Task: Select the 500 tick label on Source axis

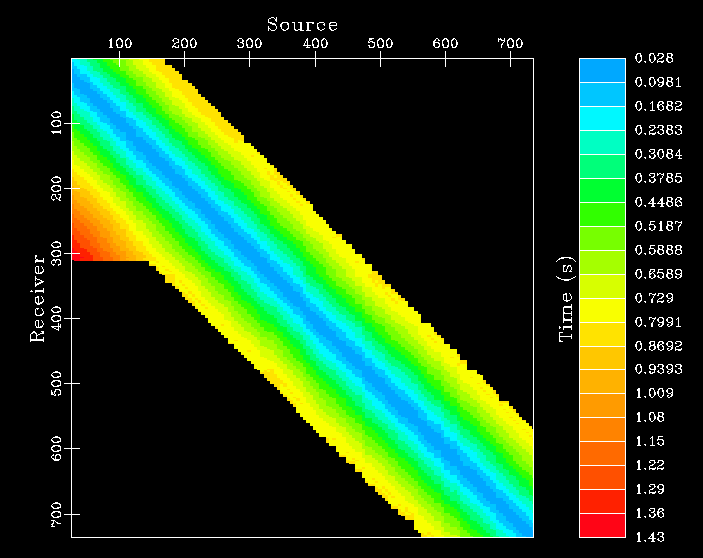Action: pyautogui.click(x=380, y=43)
